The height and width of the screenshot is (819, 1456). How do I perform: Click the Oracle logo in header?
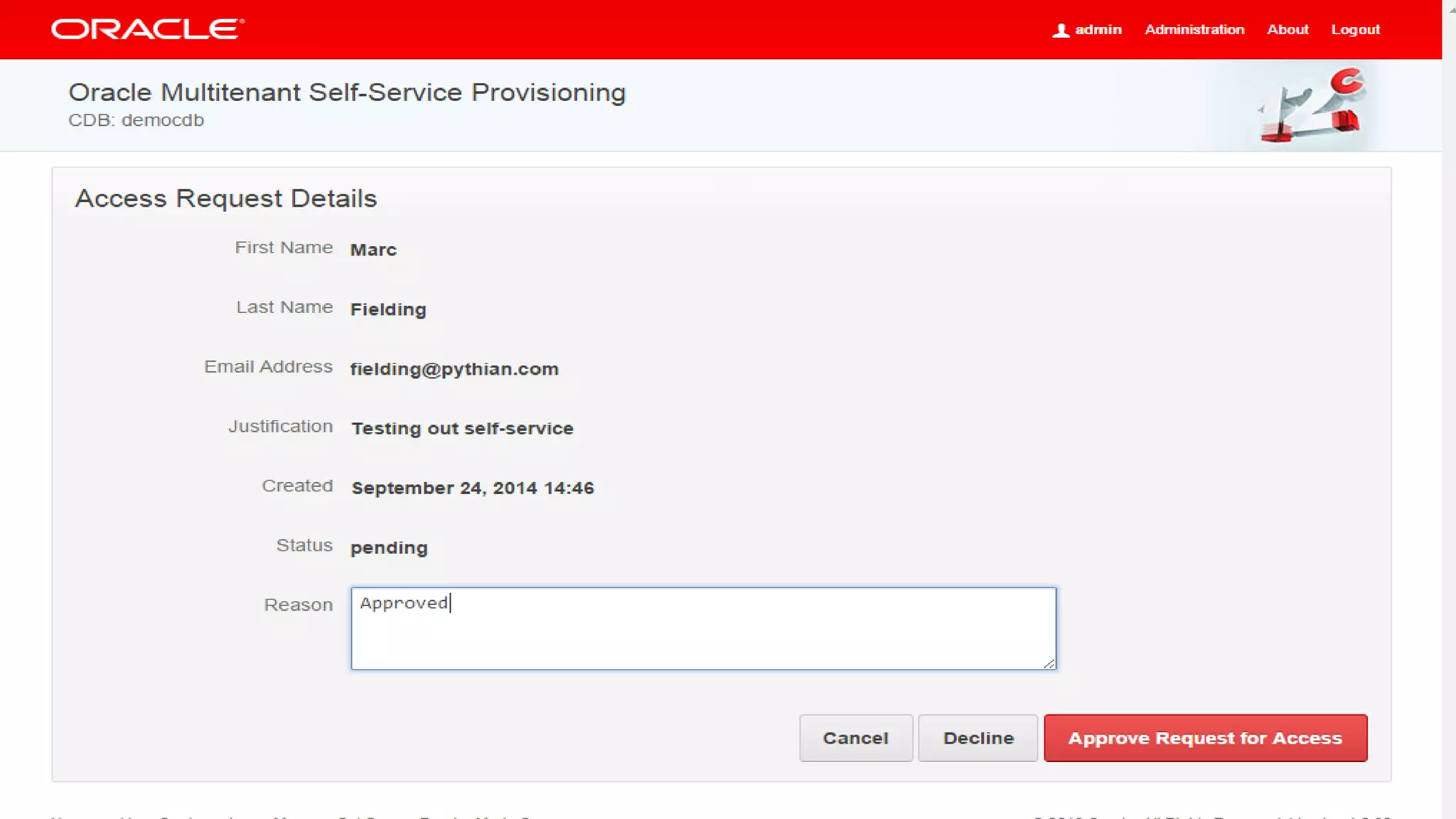click(x=148, y=29)
